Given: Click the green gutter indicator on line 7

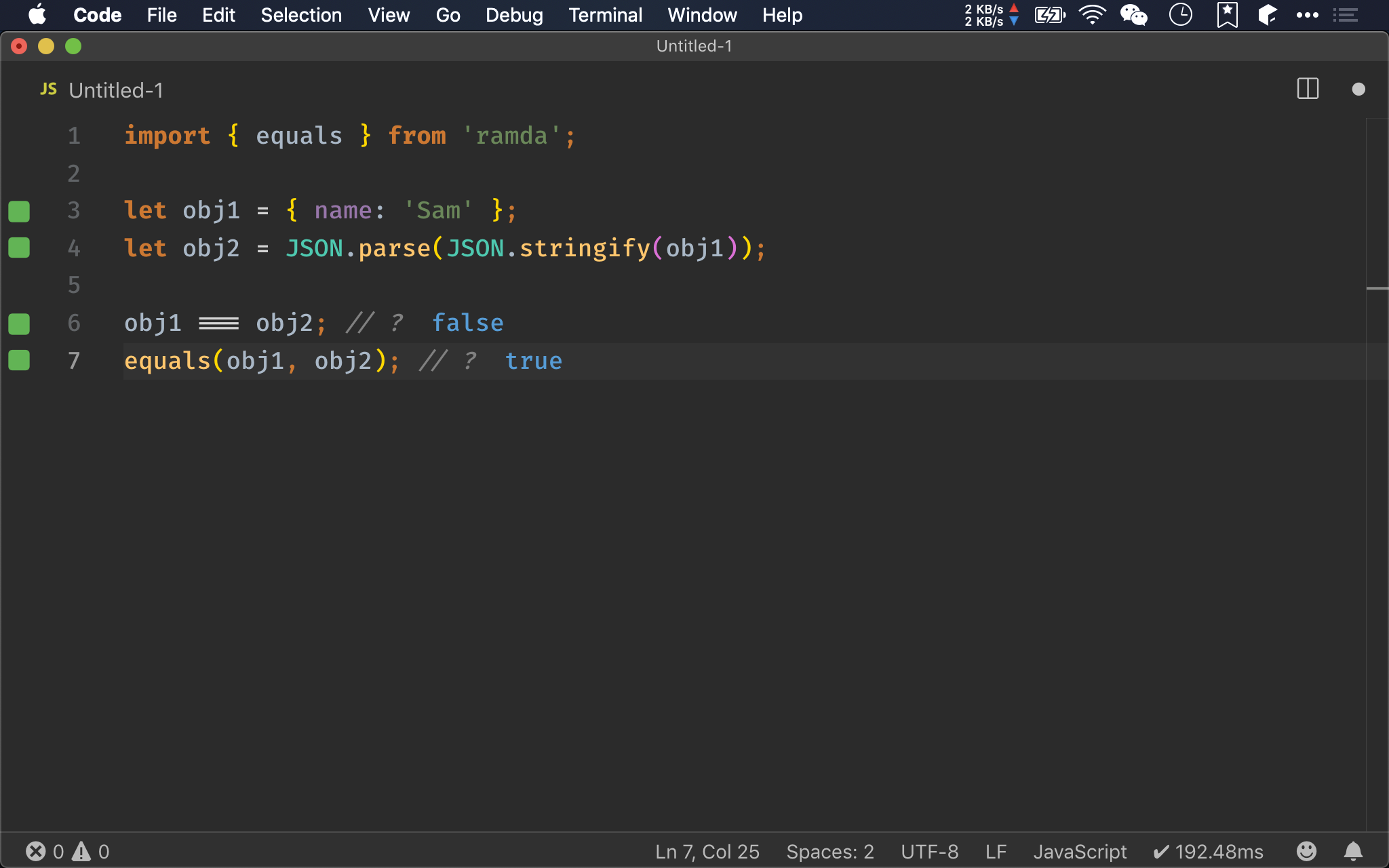Looking at the screenshot, I should (19, 360).
